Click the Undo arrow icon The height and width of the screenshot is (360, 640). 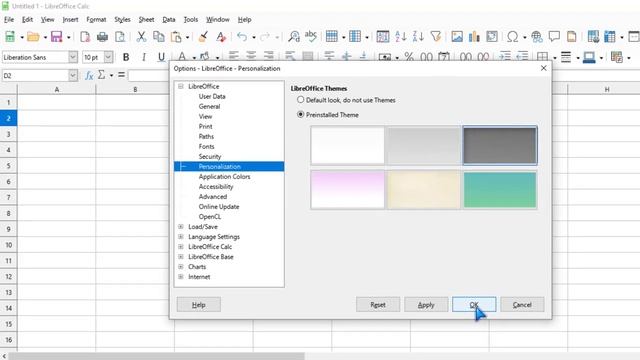[242, 37]
